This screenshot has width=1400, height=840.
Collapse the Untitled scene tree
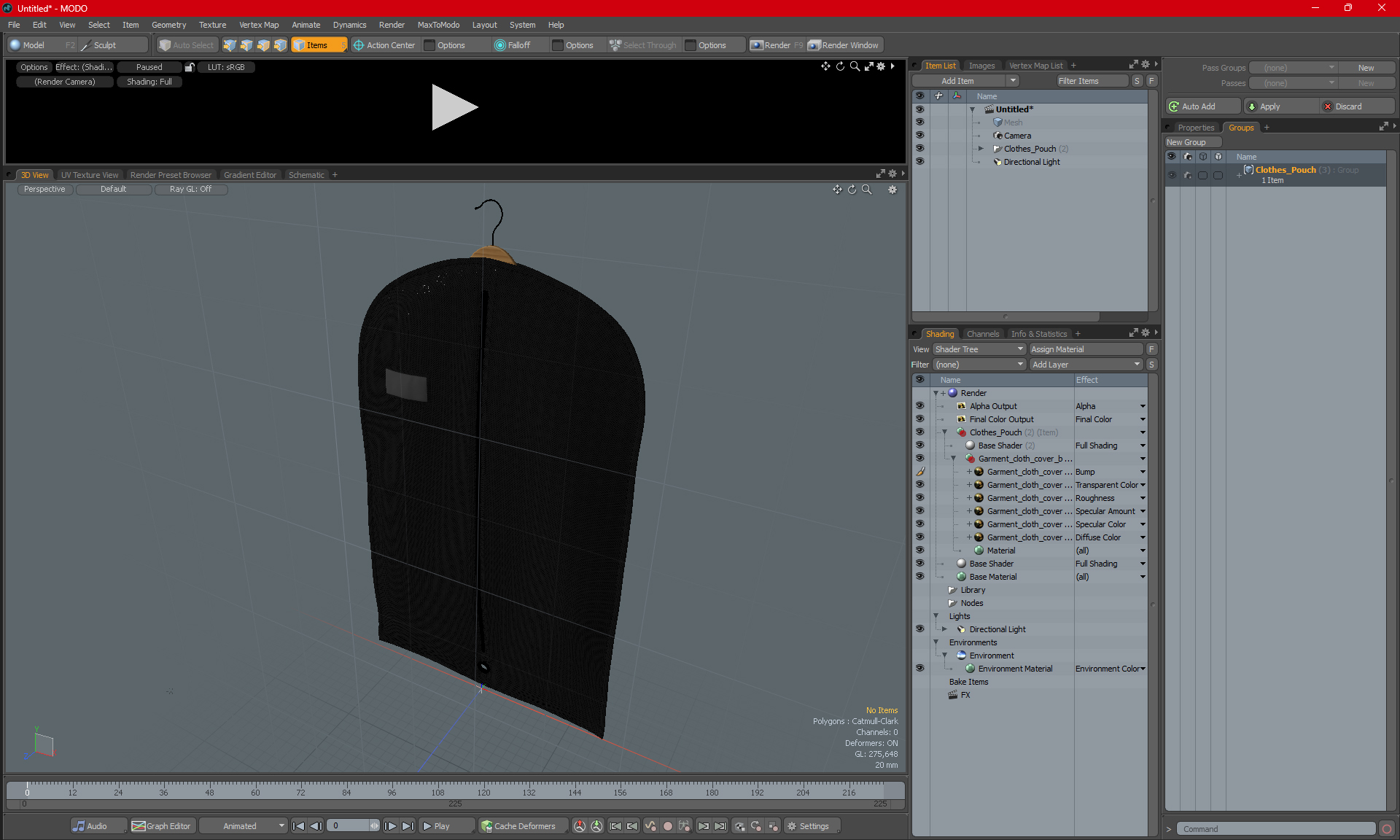pyautogui.click(x=972, y=109)
